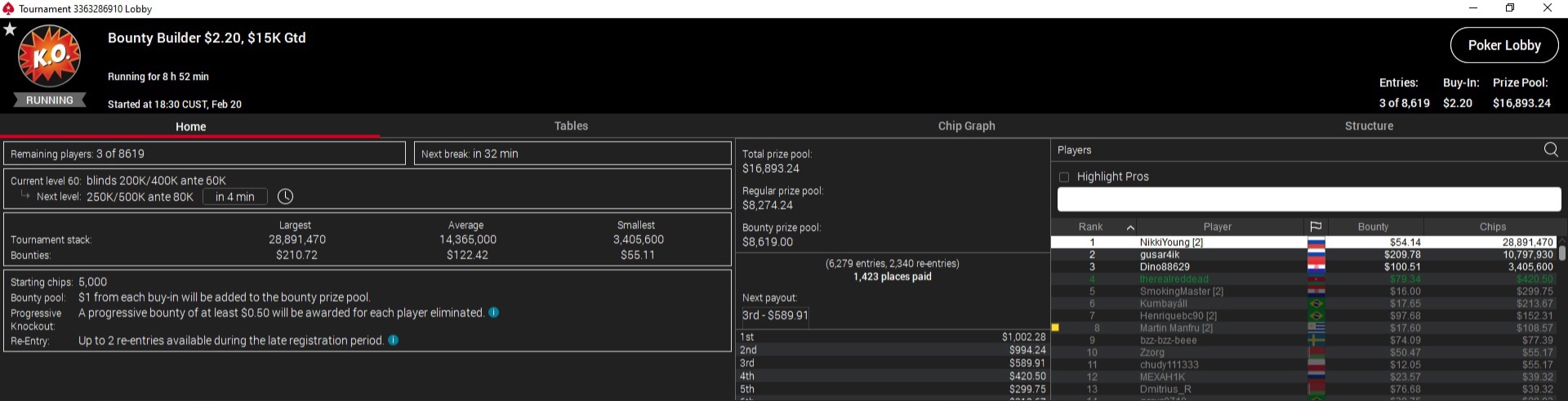The image size is (1568, 401).
Task: Open the Structure tab
Action: 1369,126
